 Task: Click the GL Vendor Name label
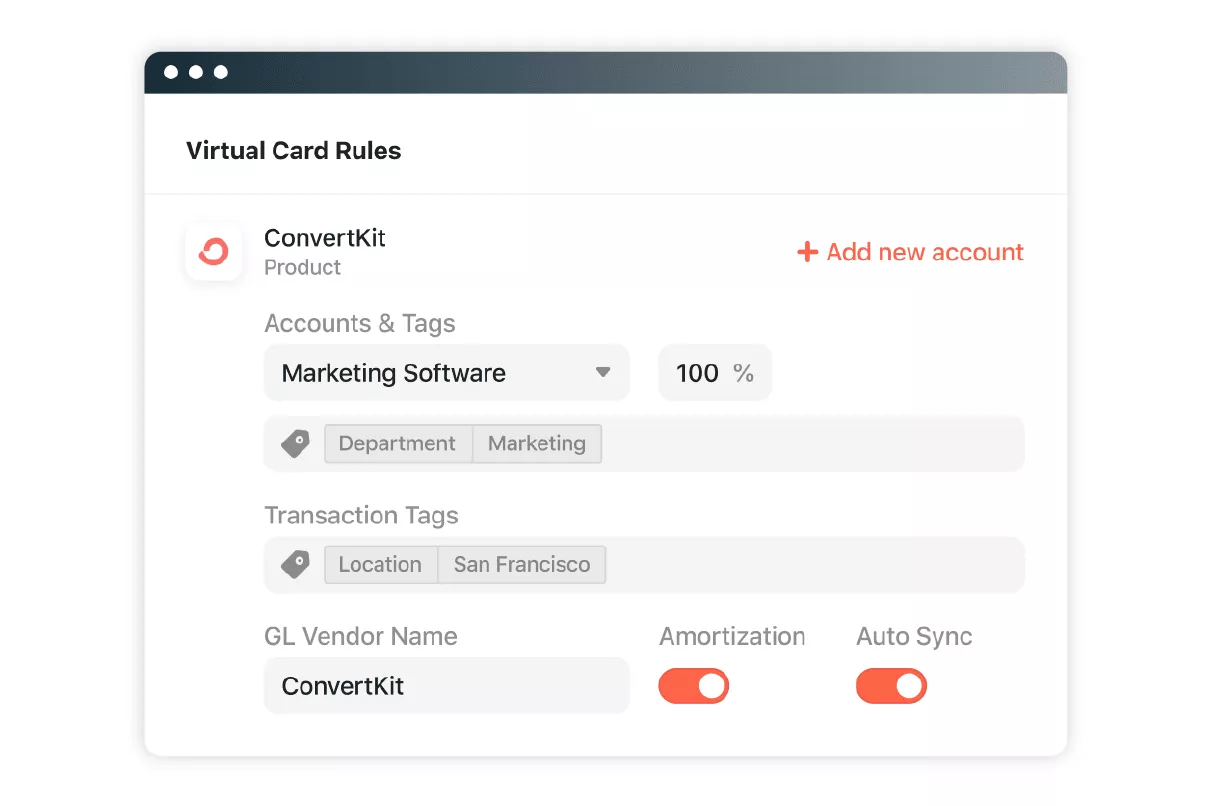coord(361,637)
